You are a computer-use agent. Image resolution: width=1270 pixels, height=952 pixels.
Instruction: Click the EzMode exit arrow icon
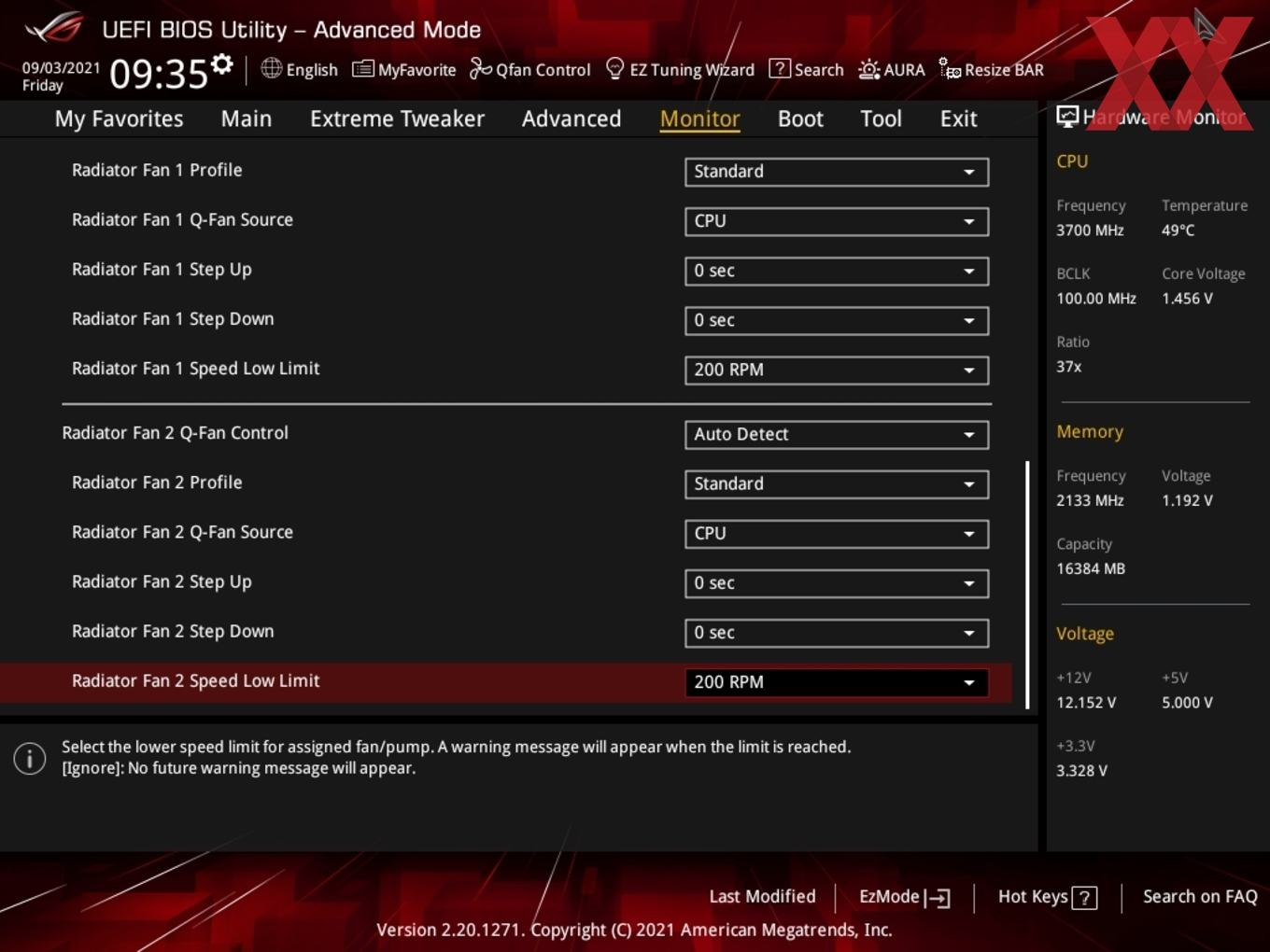(938, 898)
